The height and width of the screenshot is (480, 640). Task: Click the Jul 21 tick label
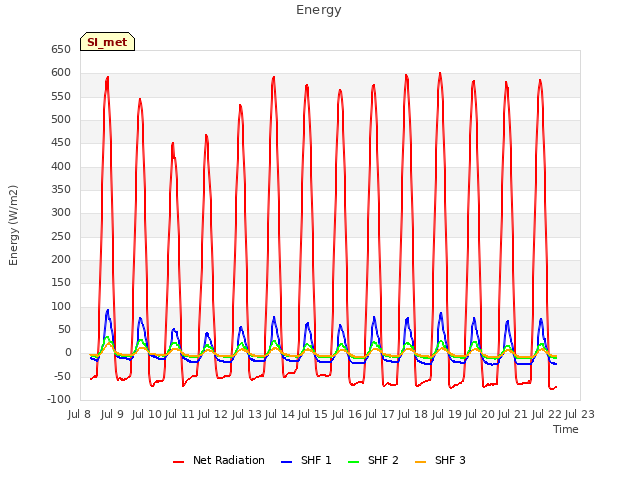(513, 414)
